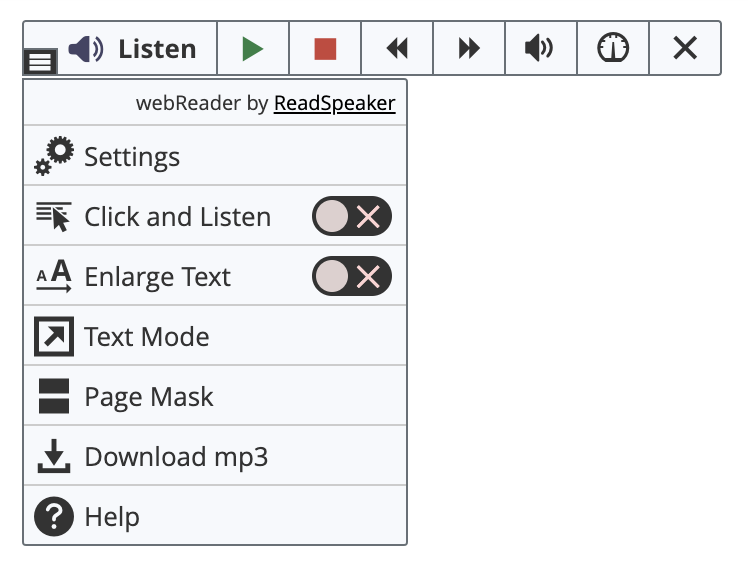Open the reading speed gauge icon
Screen dimensions: 748x576
613,48
